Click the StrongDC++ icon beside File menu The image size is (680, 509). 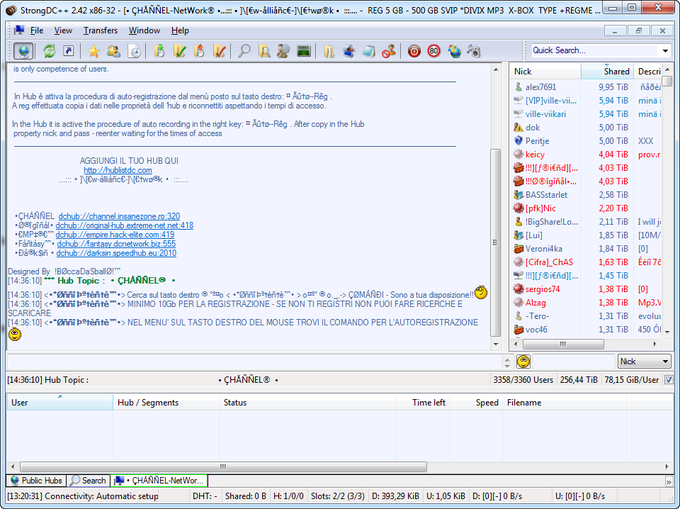tap(19, 30)
